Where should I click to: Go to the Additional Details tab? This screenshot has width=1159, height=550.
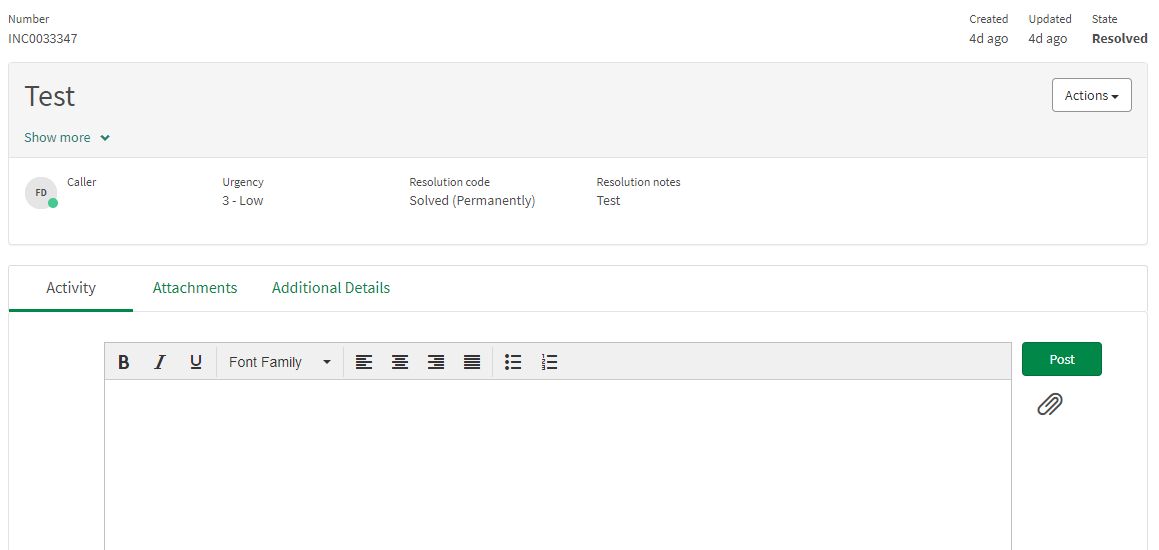331,288
